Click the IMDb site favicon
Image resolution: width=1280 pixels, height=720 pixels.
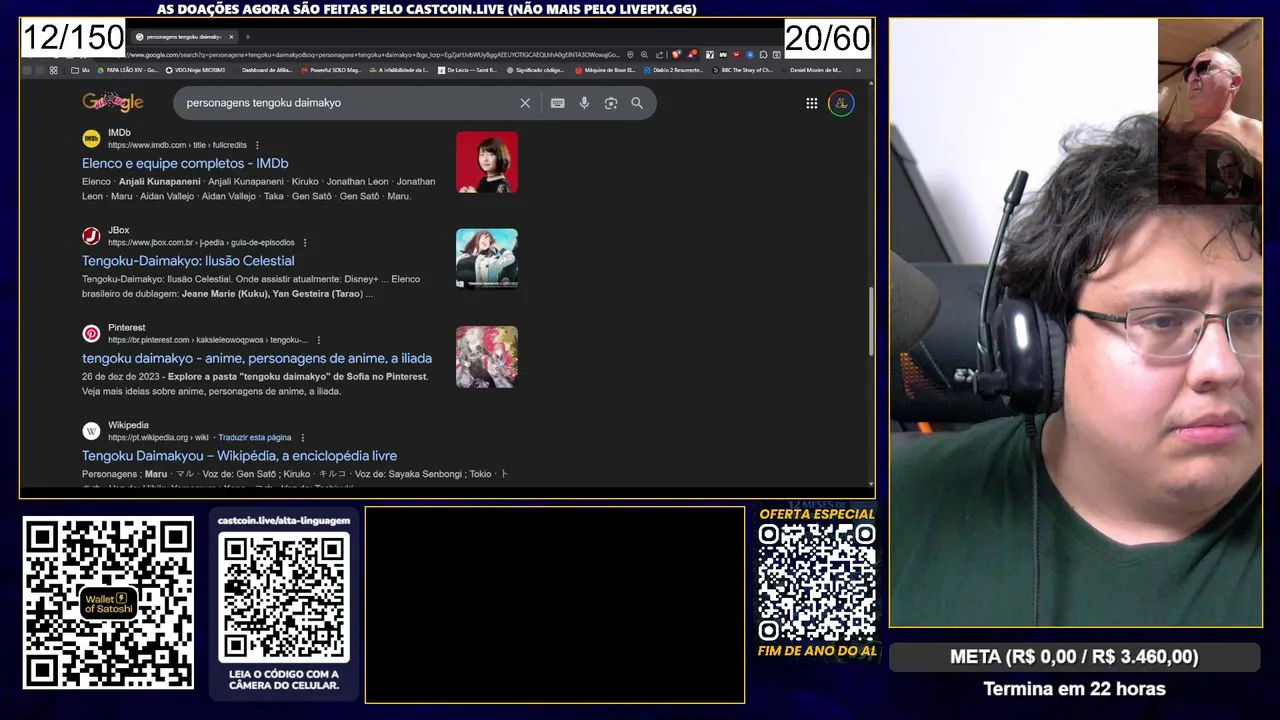[91, 138]
